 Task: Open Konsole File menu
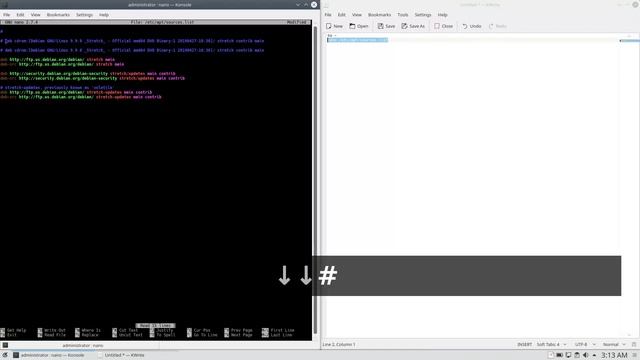coord(7,15)
